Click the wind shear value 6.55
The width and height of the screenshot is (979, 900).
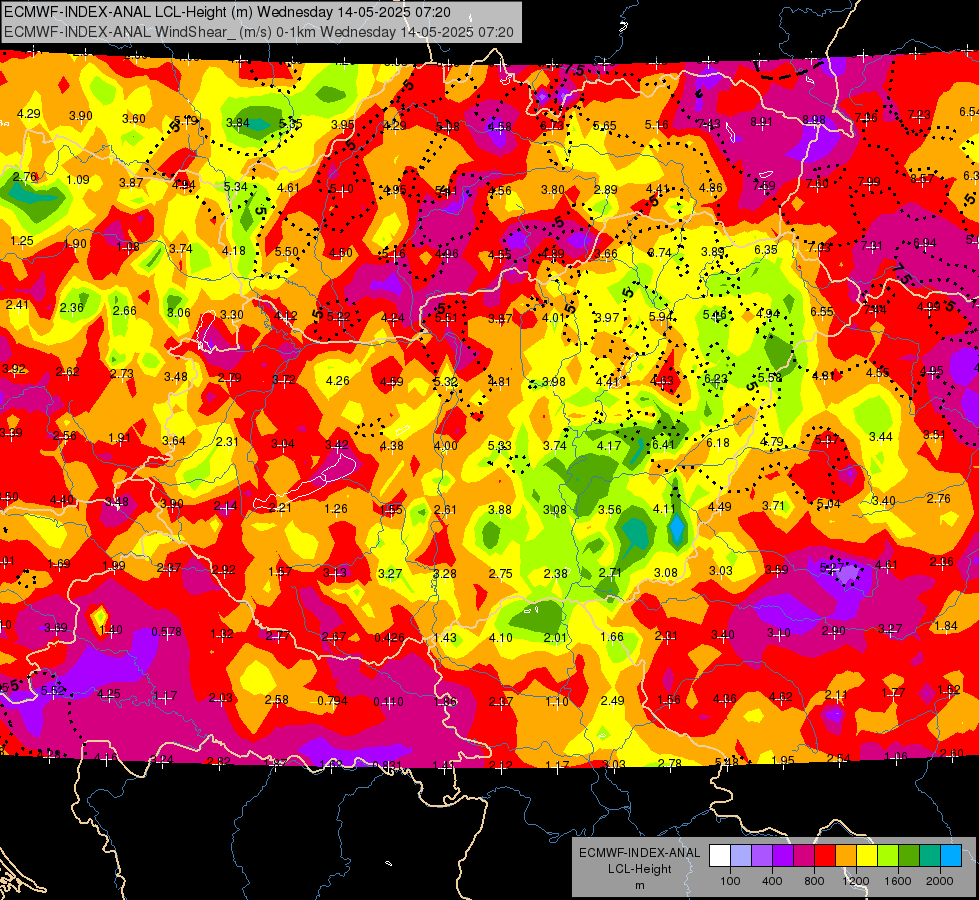(822, 311)
